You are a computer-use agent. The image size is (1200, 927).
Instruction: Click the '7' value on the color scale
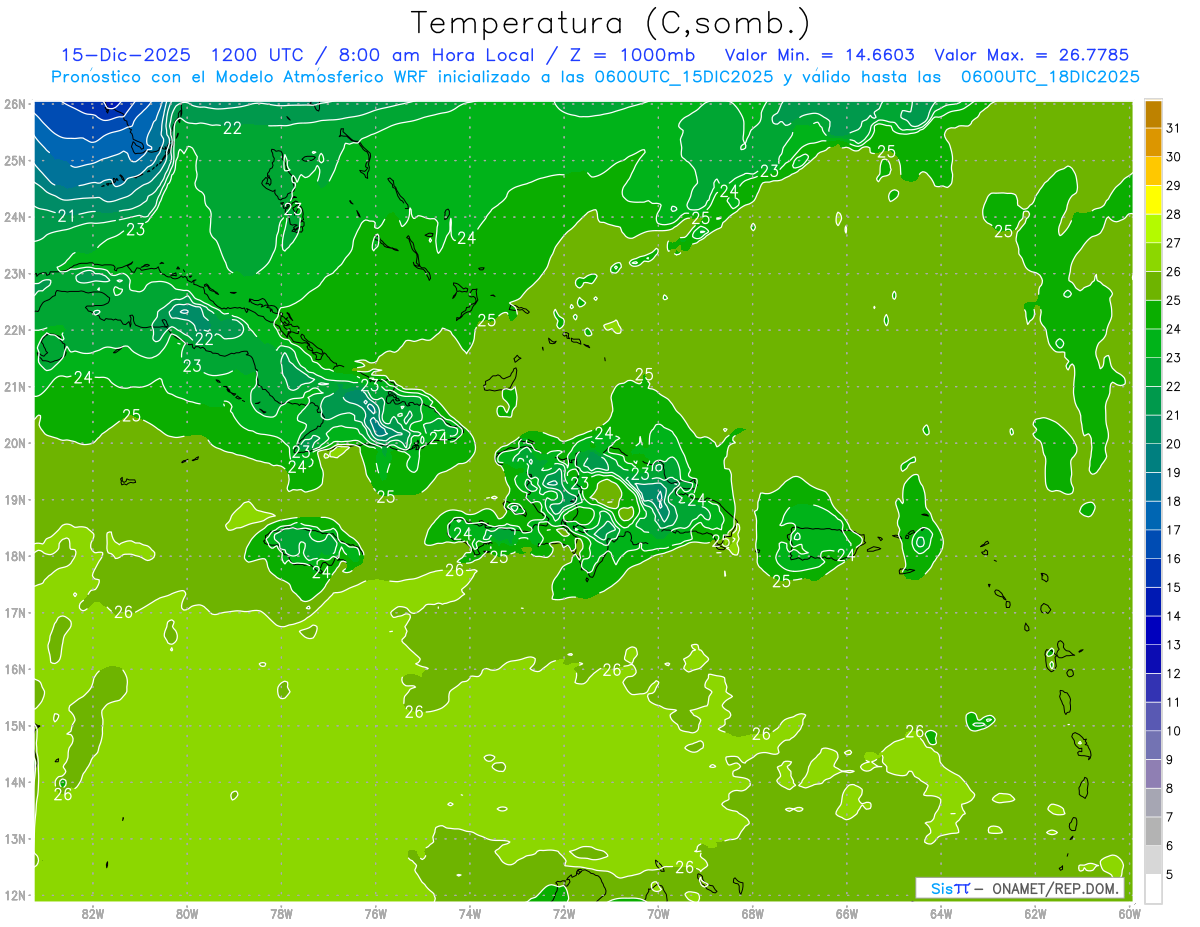(x=1169, y=817)
